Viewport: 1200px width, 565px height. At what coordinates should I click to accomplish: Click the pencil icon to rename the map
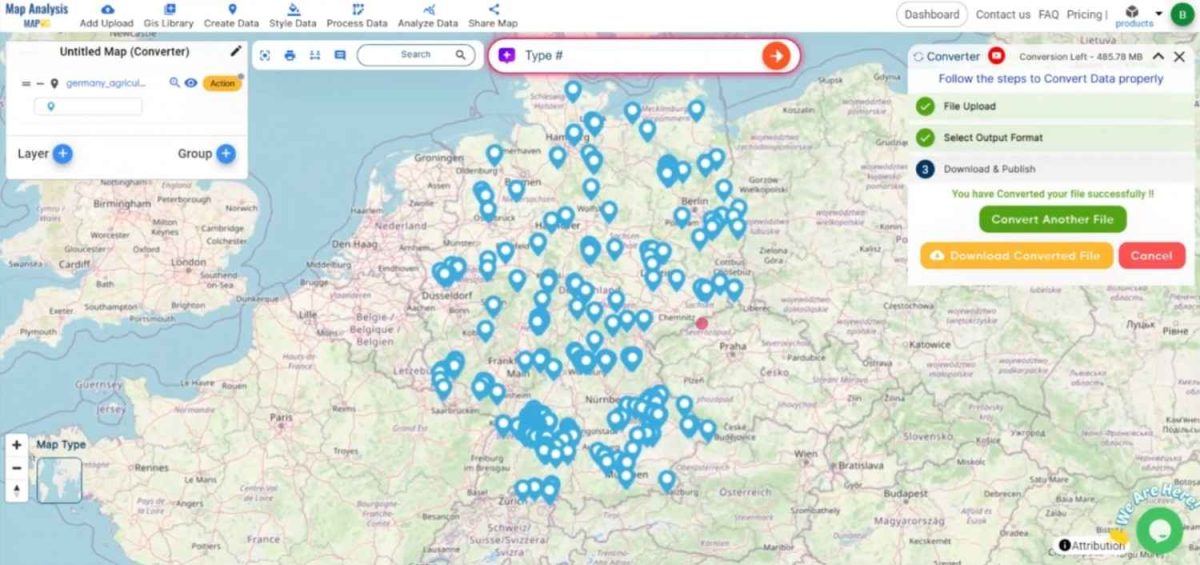pyautogui.click(x=236, y=51)
